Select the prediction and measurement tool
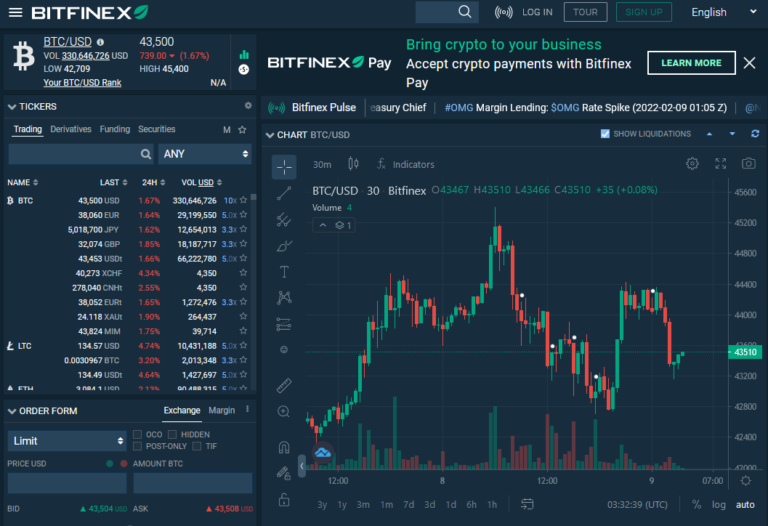This screenshot has height=526, width=768. pyautogui.click(x=284, y=324)
